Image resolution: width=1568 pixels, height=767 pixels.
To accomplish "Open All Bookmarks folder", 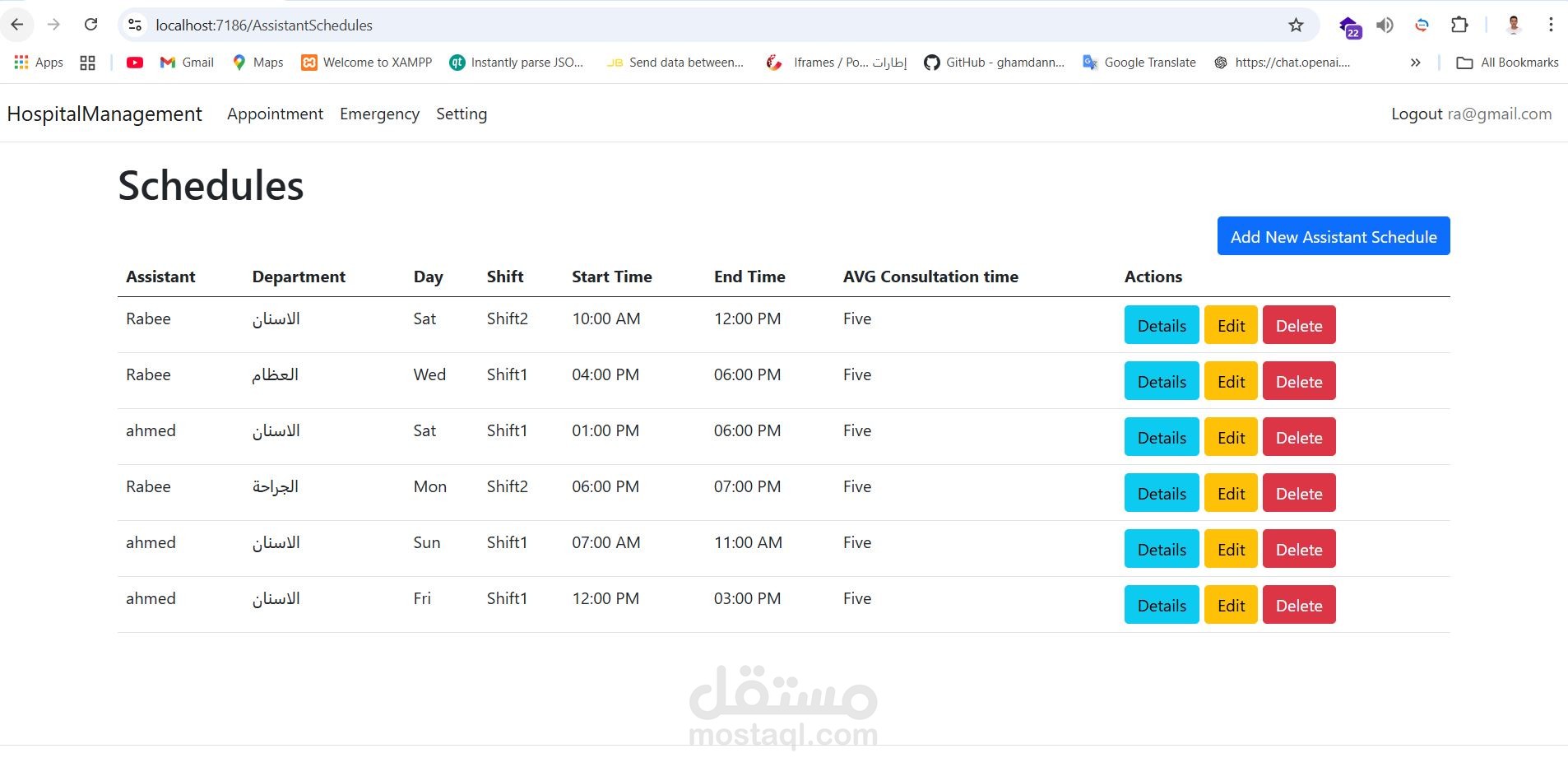I will [1507, 63].
